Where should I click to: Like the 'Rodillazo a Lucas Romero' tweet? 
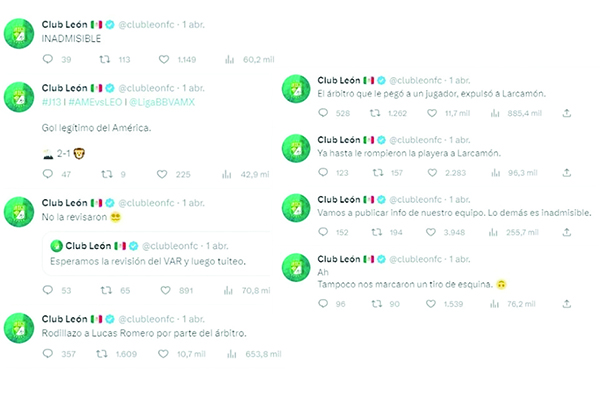pos(163,354)
